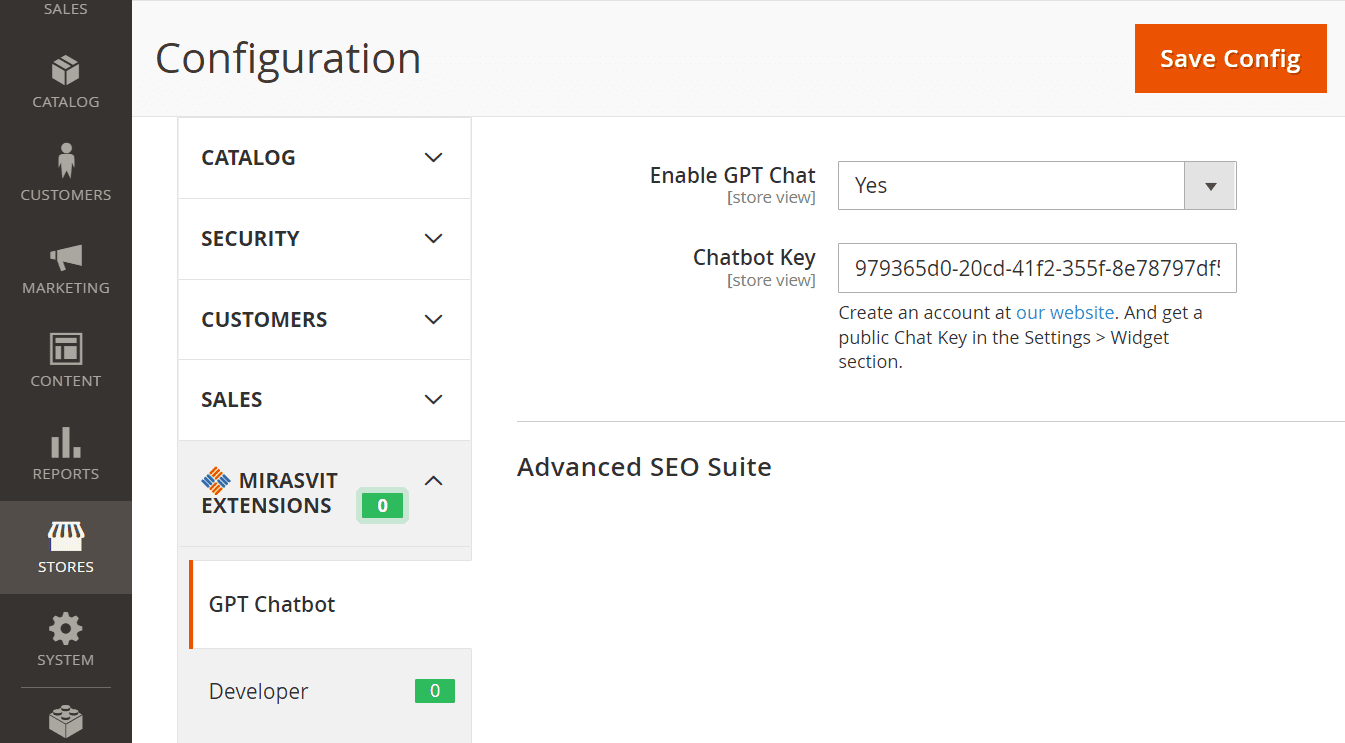1345x743 pixels.
Task: Expand the Security configuration section
Action: click(x=324, y=239)
